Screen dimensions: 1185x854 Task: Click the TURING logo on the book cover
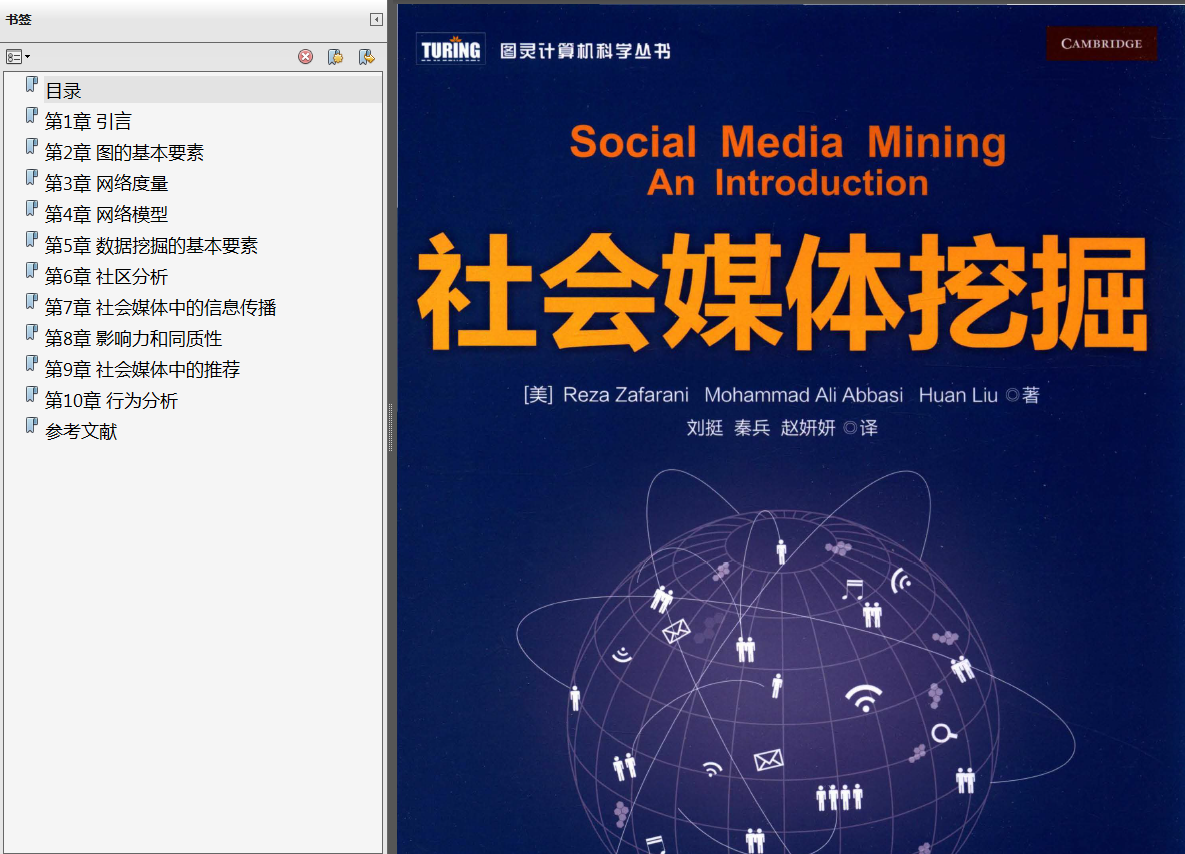(450, 49)
